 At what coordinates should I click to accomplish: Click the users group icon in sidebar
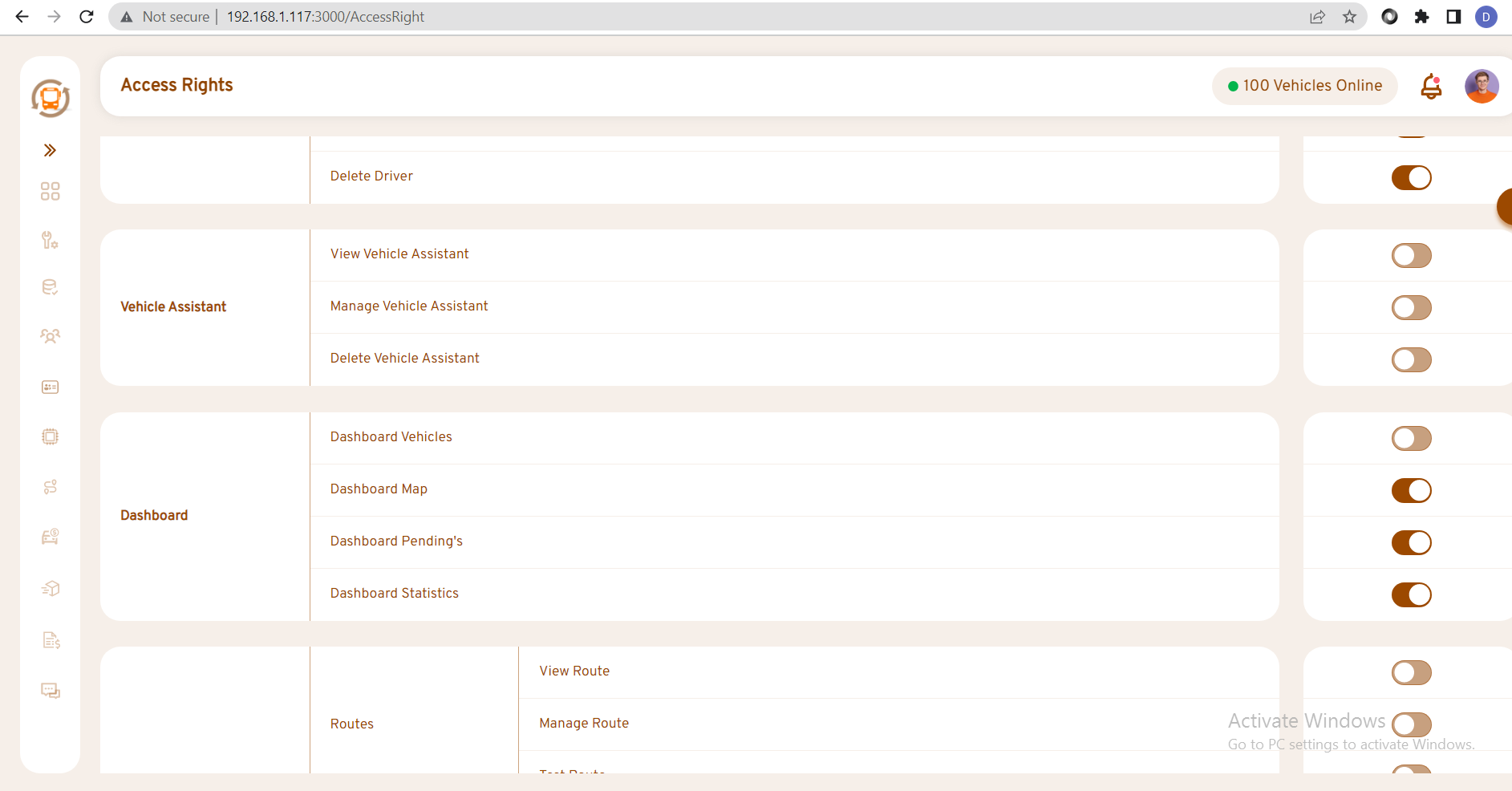[50, 336]
